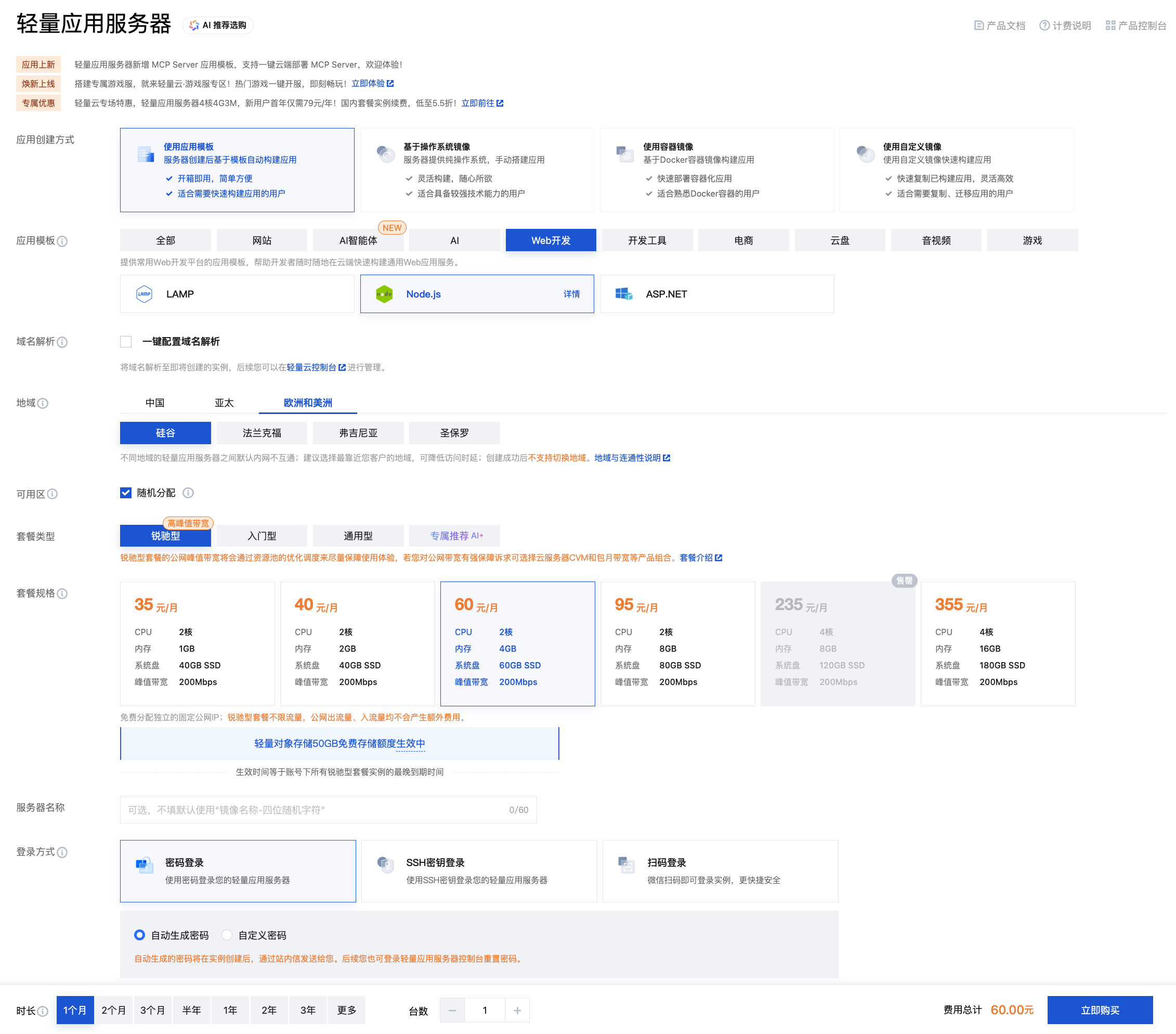Screen dimensions: 1176x1034
Task: Select the 开发工具 template category tab
Action: coord(647,241)
